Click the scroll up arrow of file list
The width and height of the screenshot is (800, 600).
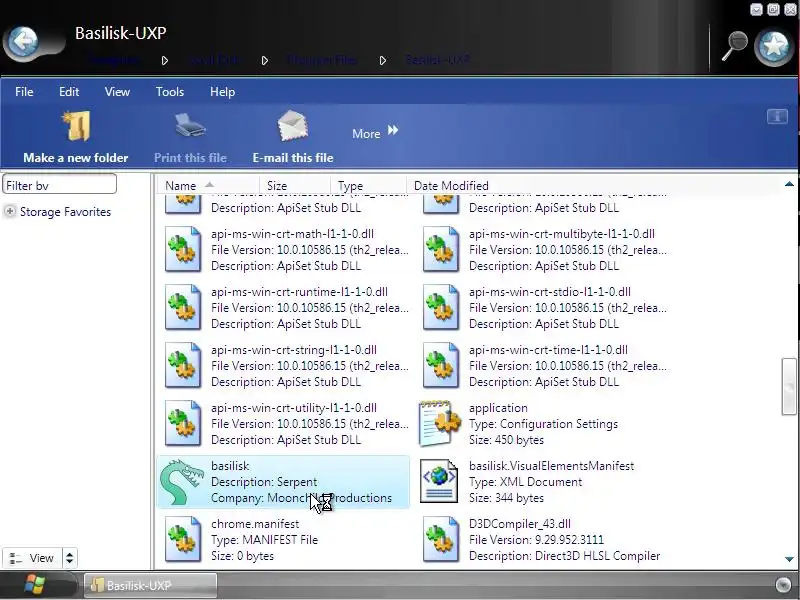(x=789, y=184)
